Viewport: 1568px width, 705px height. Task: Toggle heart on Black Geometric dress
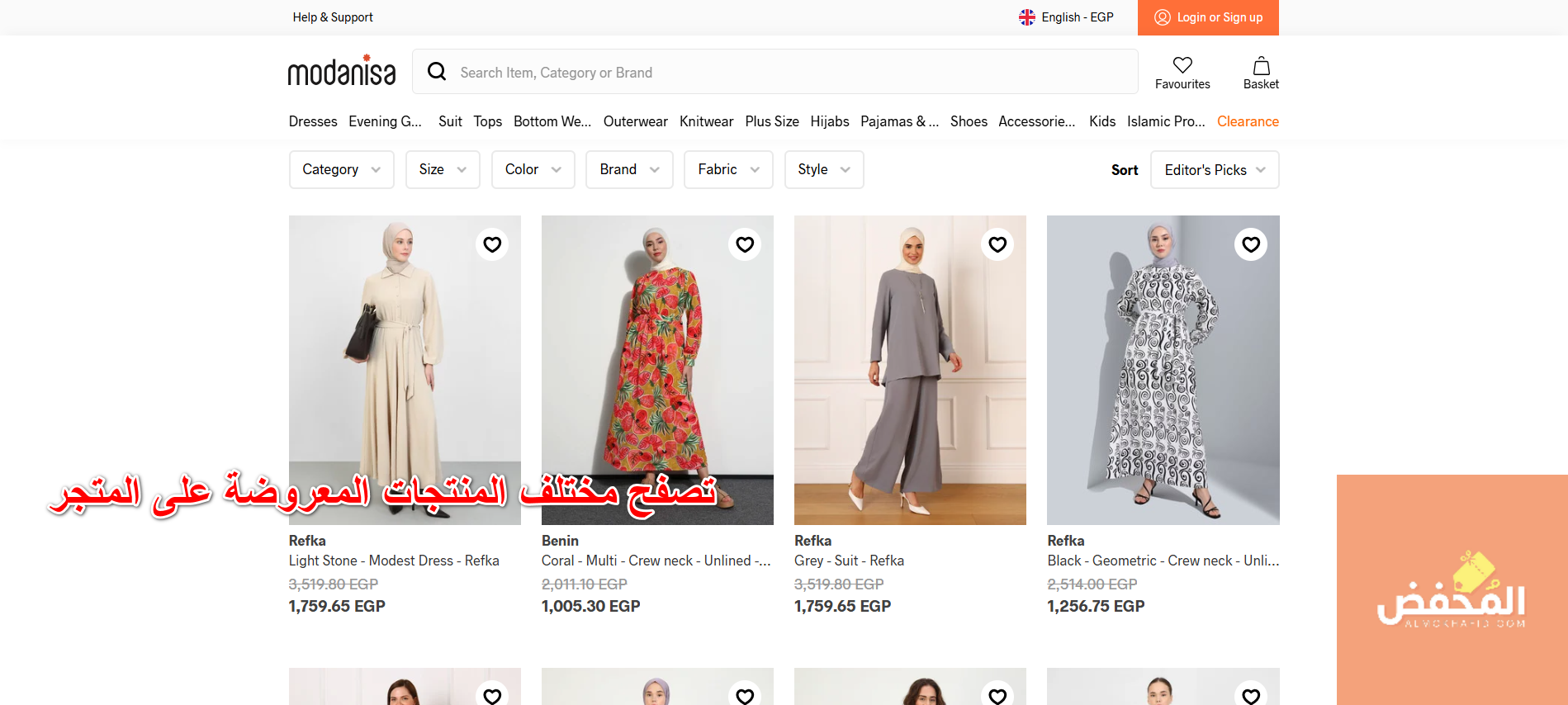(x=1251, y=244)
